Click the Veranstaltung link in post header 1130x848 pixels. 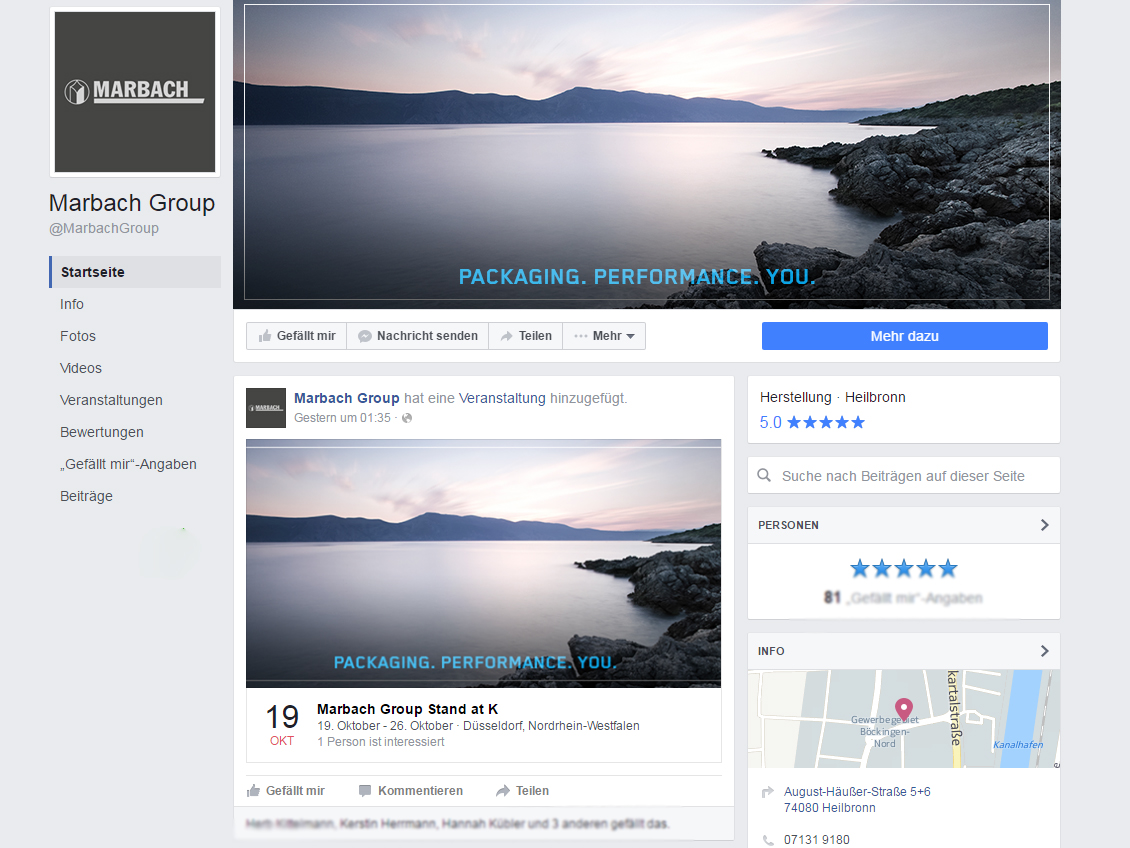click(x=502, y=398)
